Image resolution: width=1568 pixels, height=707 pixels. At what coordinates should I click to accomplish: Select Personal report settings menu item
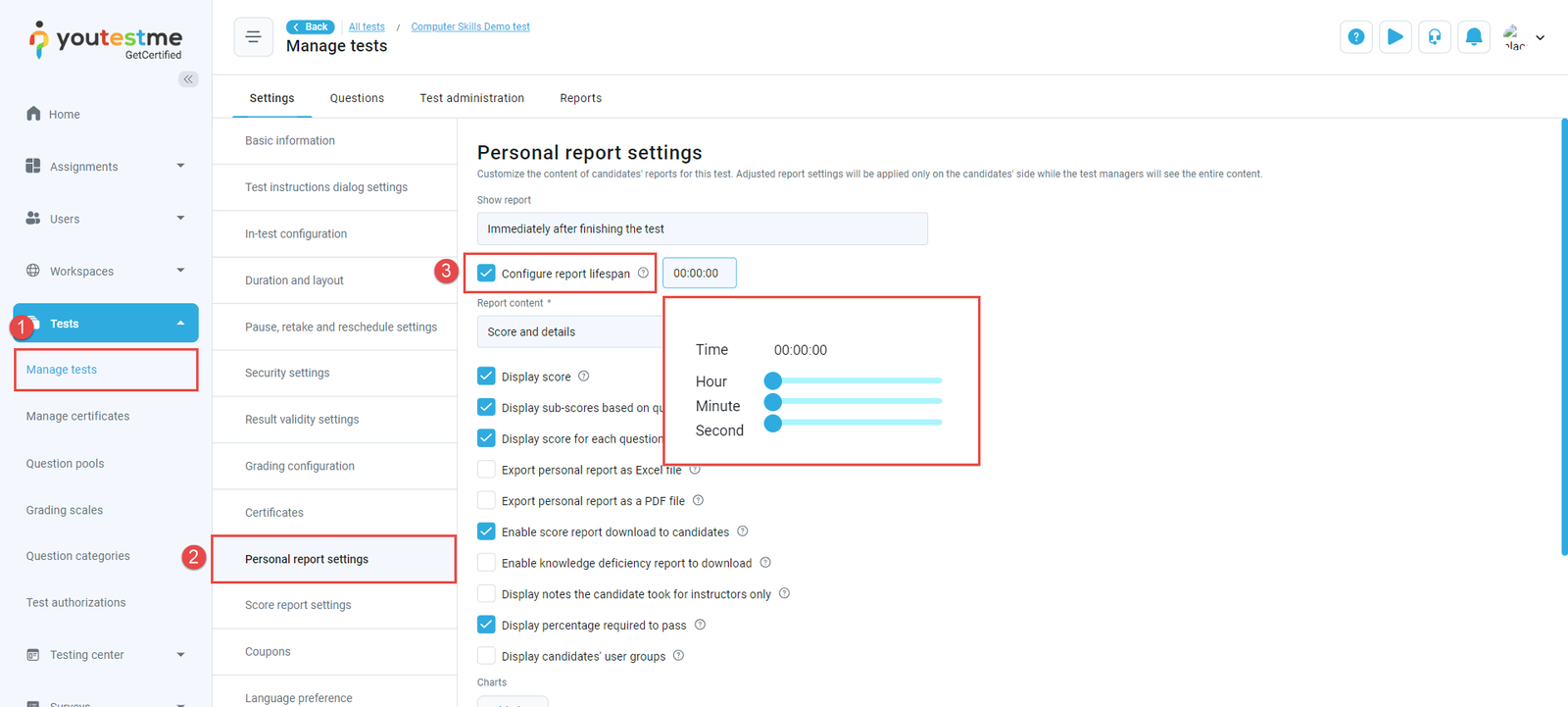(334, 559)
